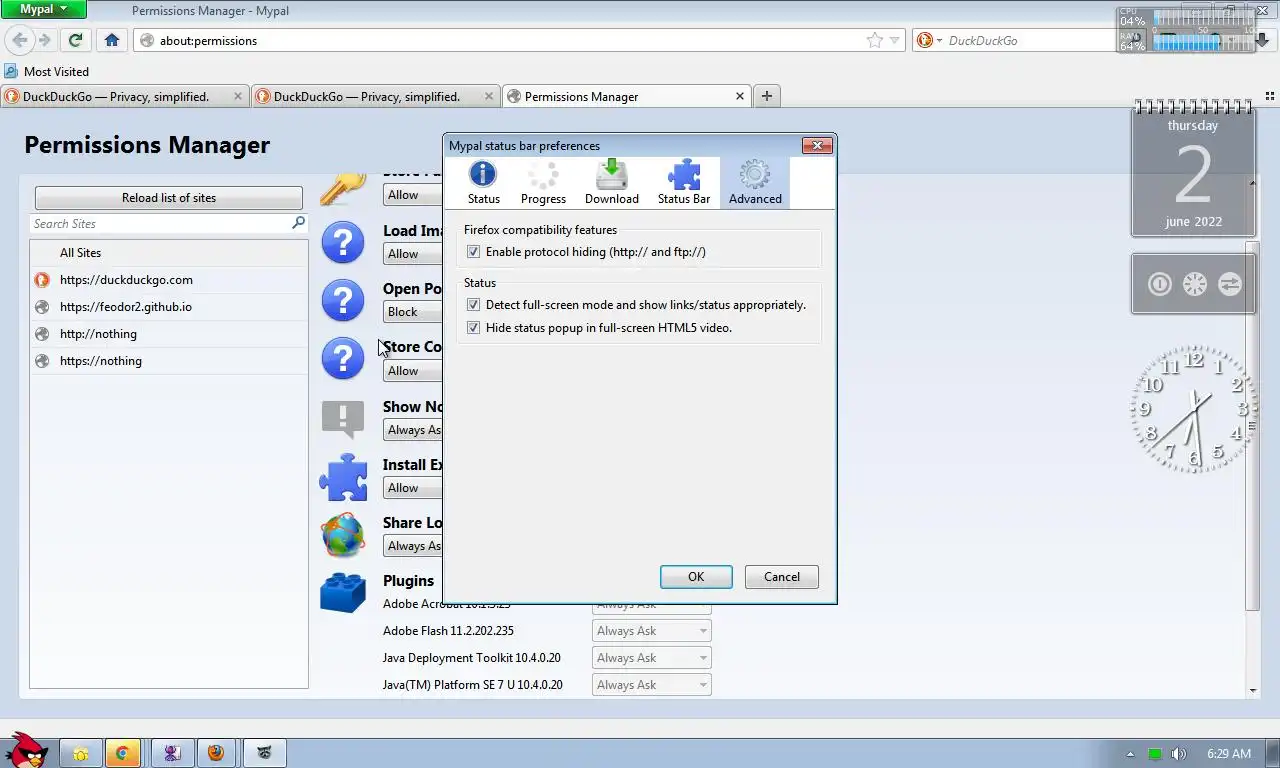Click the Search Sites magnifier icon
1280x768 pixels.
click(298, 223)
